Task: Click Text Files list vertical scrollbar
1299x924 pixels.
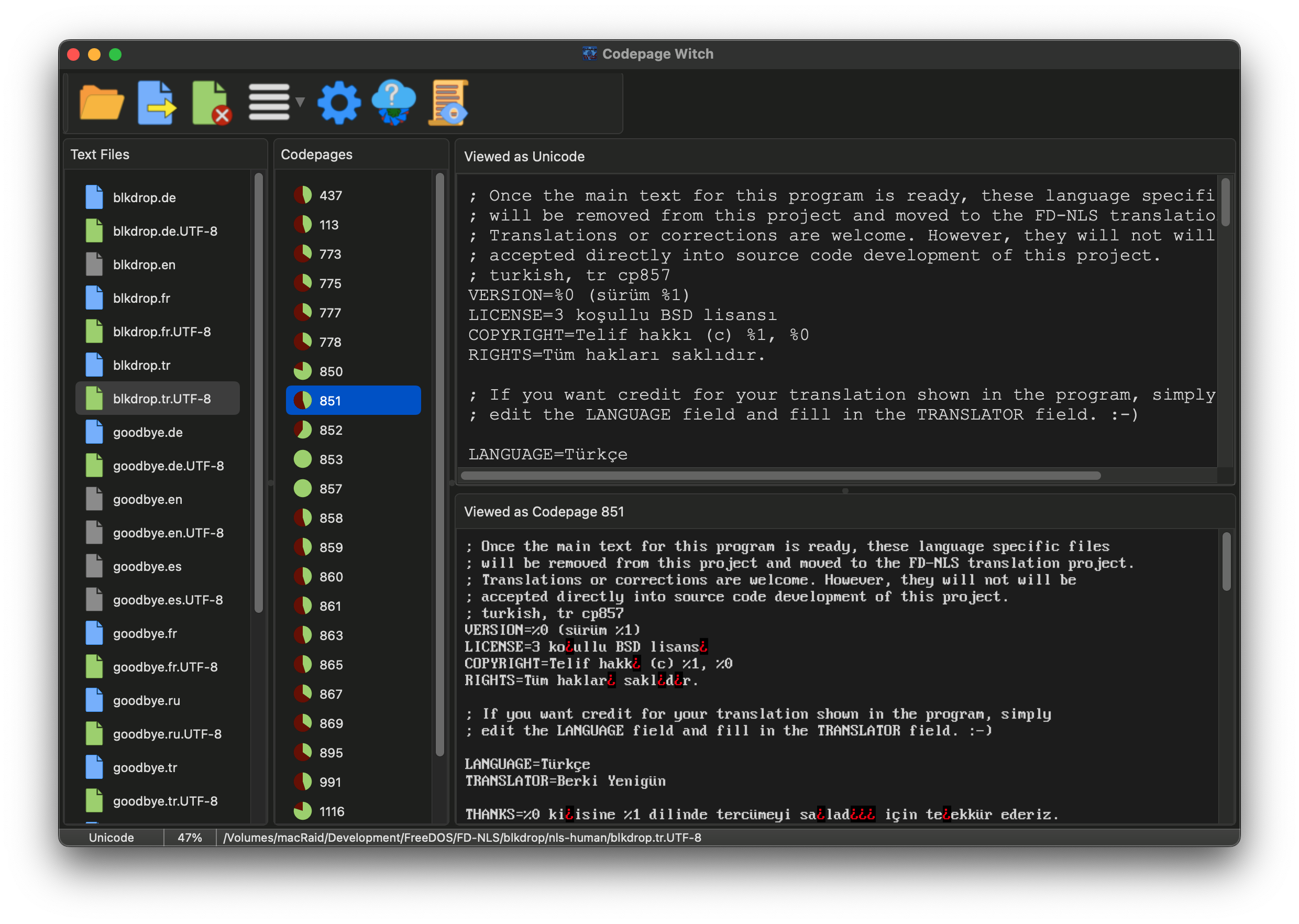Action: (x=258, y=392)
